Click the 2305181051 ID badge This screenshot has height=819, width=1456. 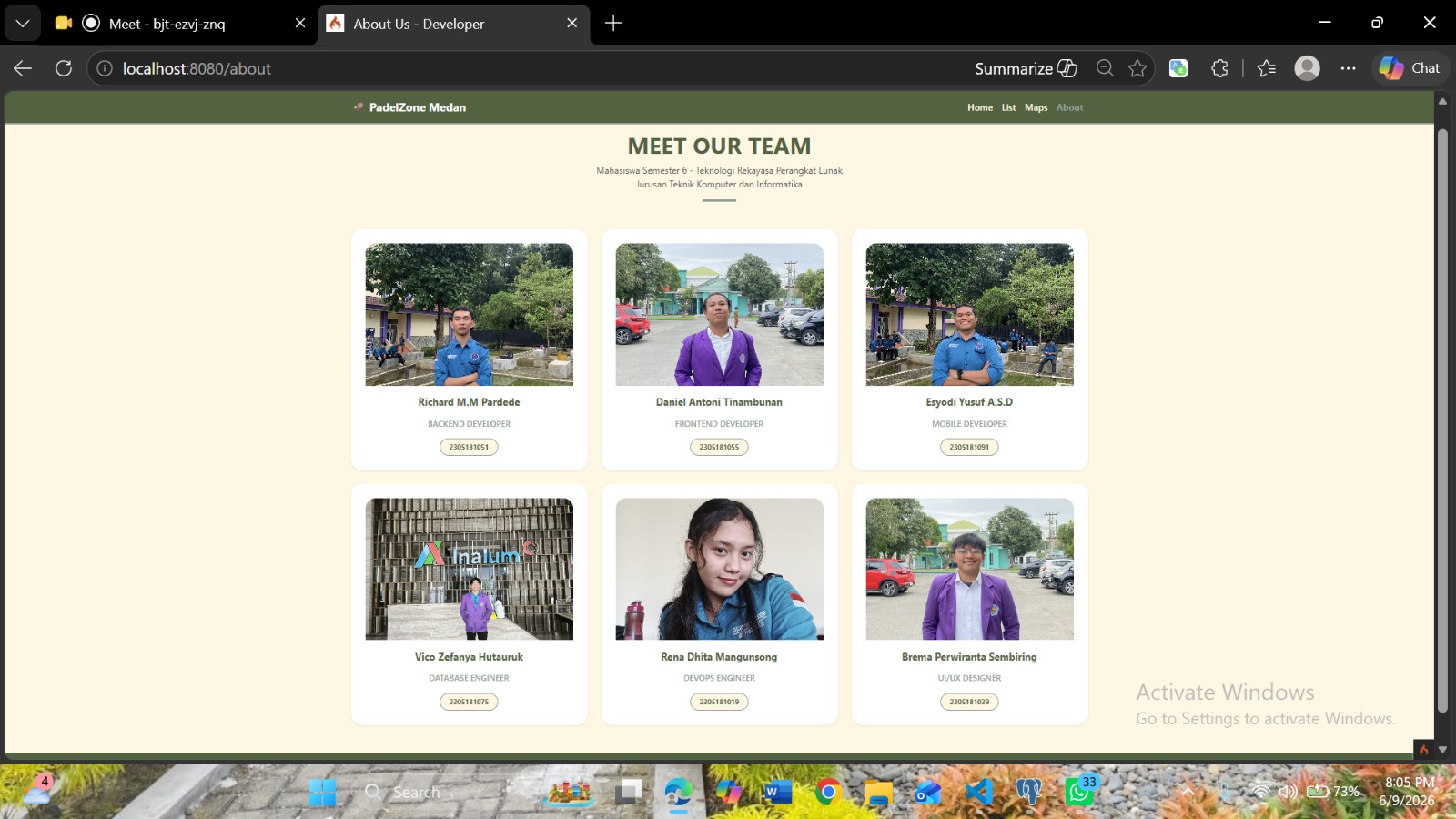tap(470, 447)
